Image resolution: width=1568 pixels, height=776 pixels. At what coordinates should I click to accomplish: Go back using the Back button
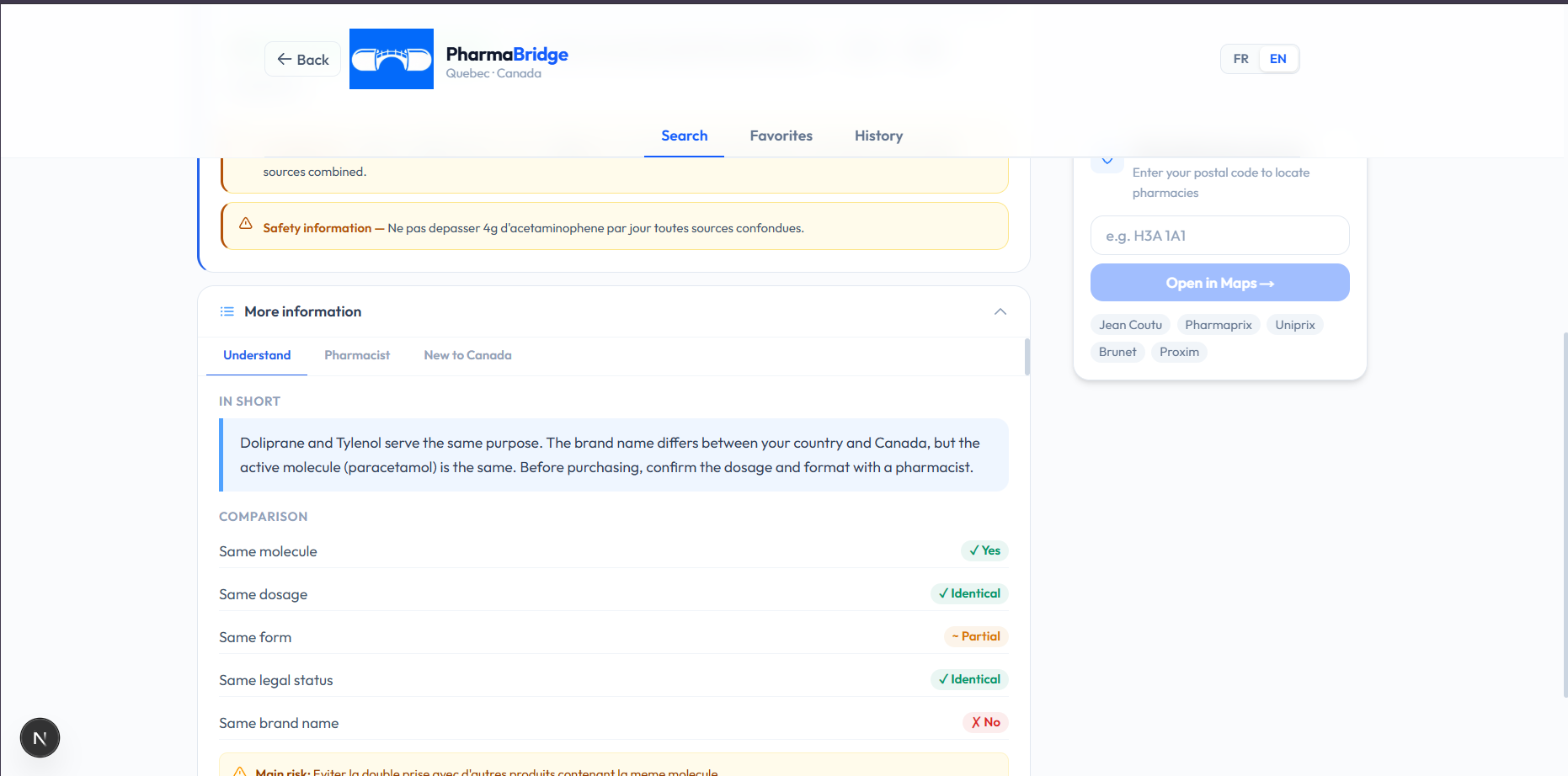(303, 59)
